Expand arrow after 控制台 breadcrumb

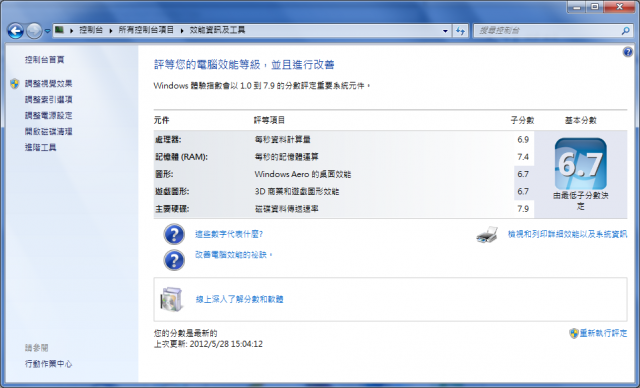[111, 31]
